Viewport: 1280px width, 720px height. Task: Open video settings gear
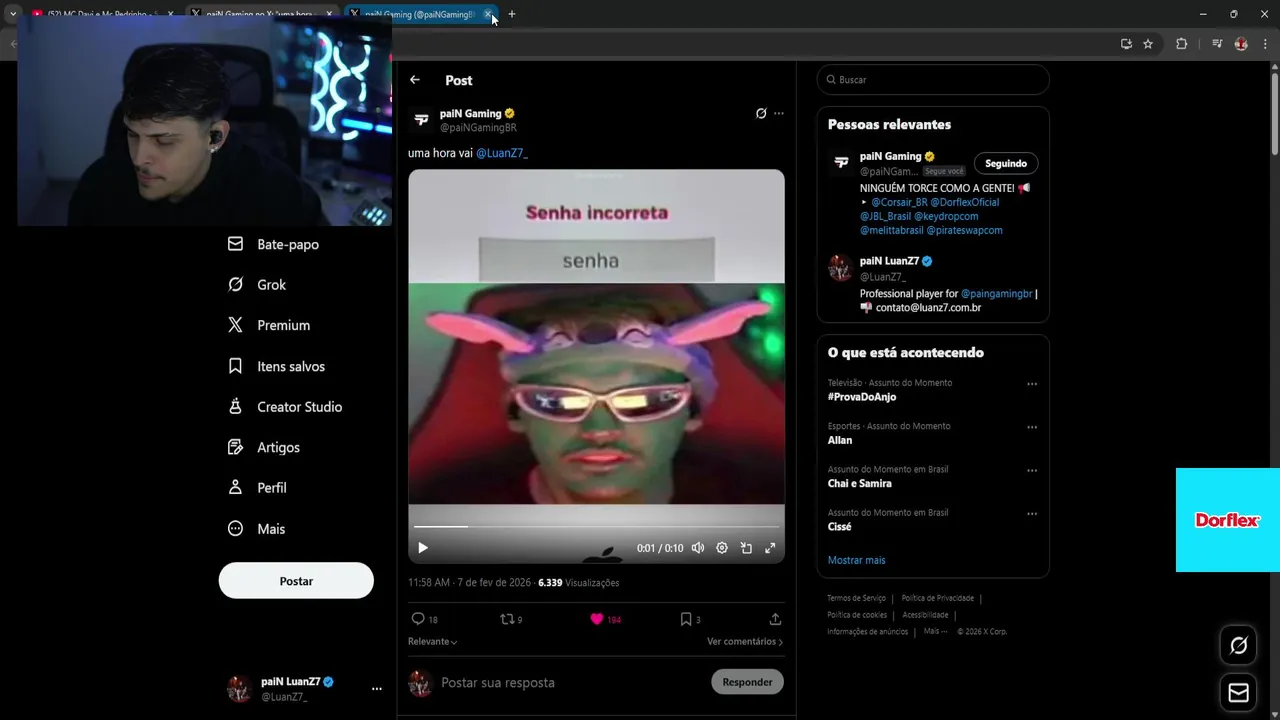(x=722, y=548)
